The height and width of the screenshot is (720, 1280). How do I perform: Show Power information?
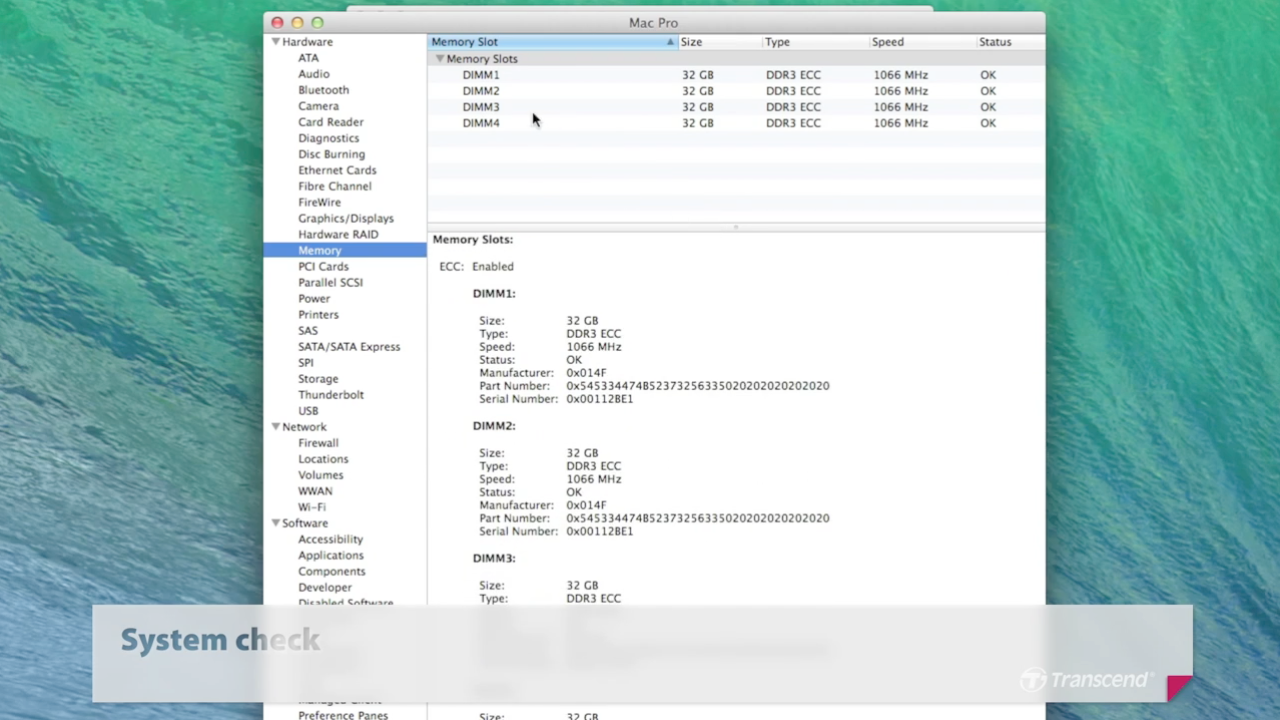pyautogui.click(x=313, y=298)
